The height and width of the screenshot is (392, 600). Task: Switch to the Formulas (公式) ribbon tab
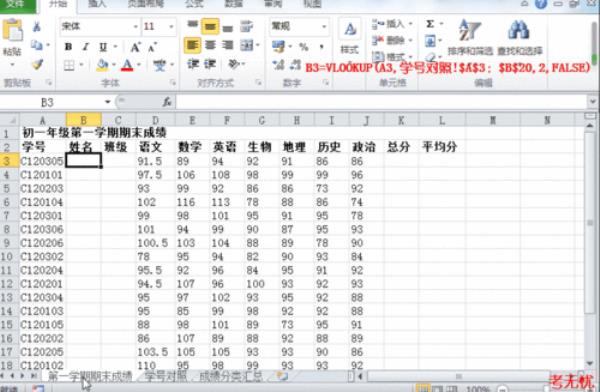click(x=194, y=4)
